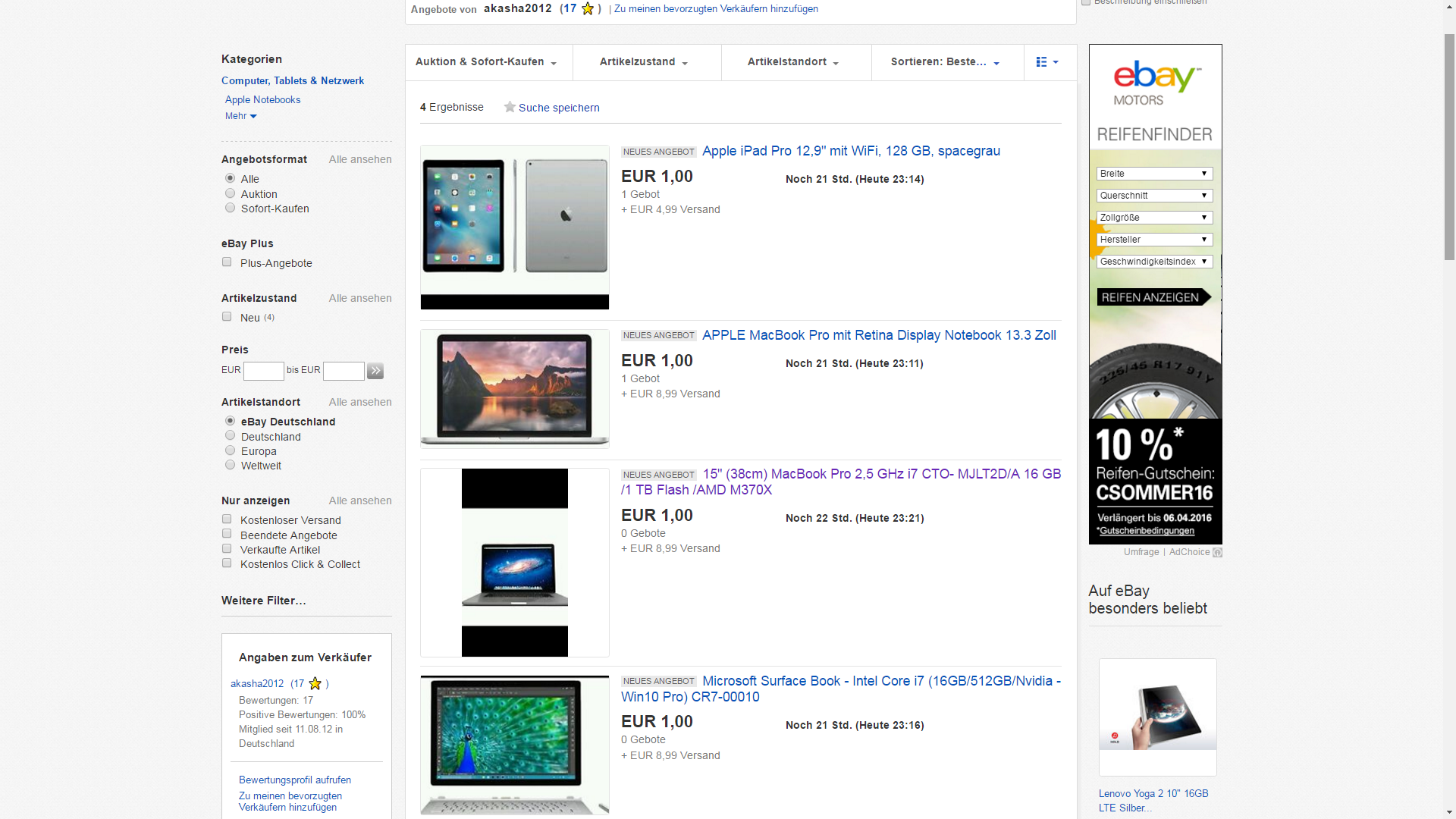Click the yellow feedback star in seller info box
Screen dimensions: 1456x819
point(315,683)
